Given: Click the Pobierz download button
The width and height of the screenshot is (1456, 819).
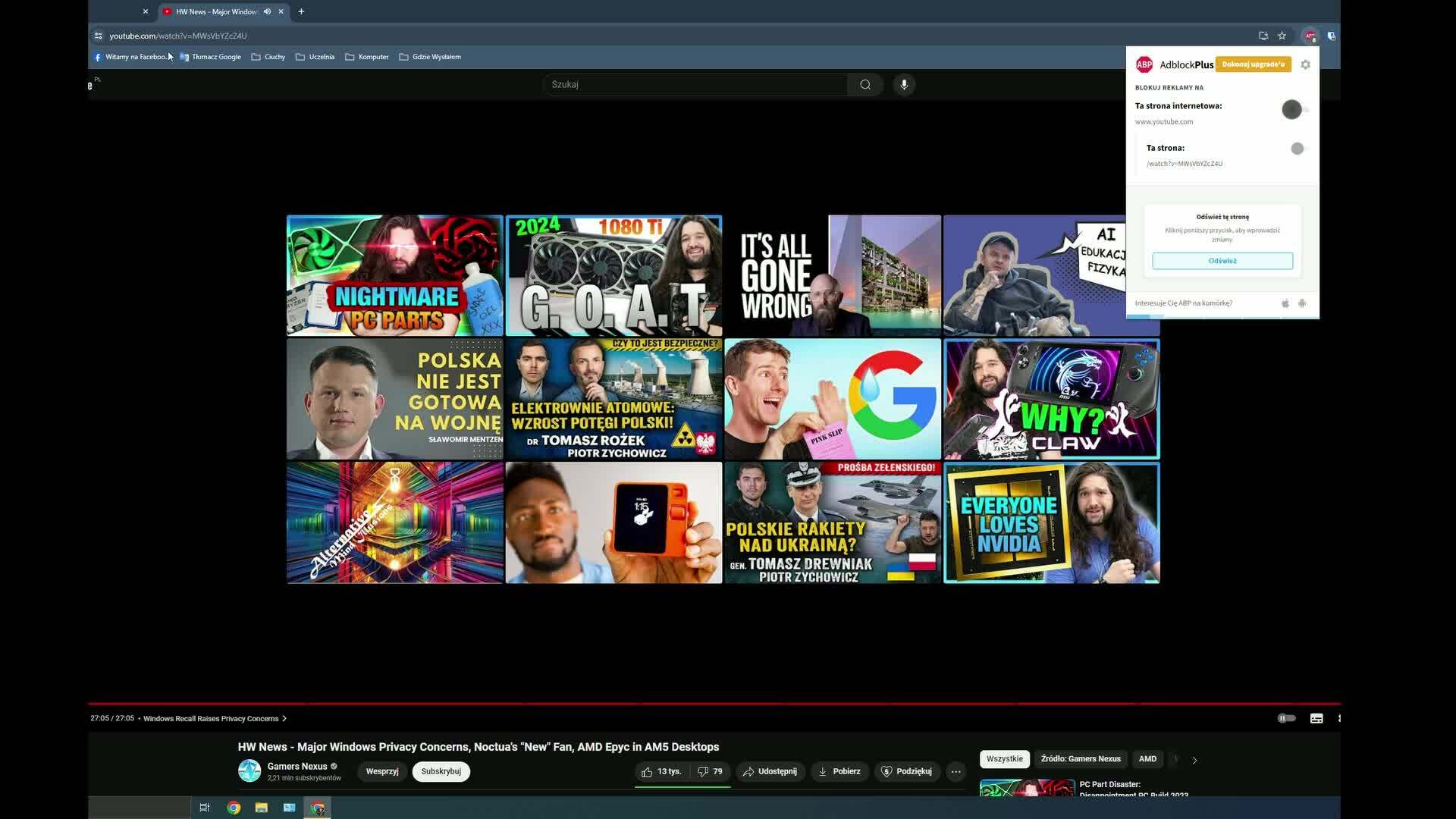Looking at the screenshot, I should 839,771.
